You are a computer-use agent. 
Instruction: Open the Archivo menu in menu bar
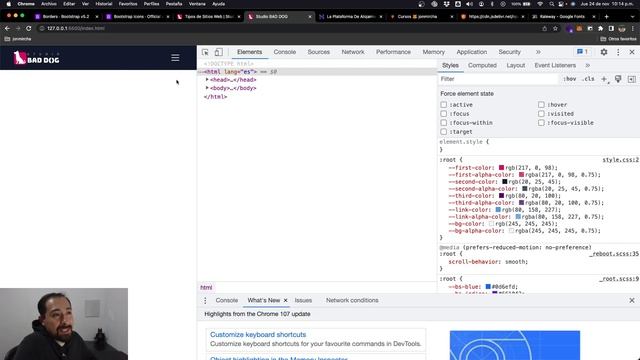49,4
